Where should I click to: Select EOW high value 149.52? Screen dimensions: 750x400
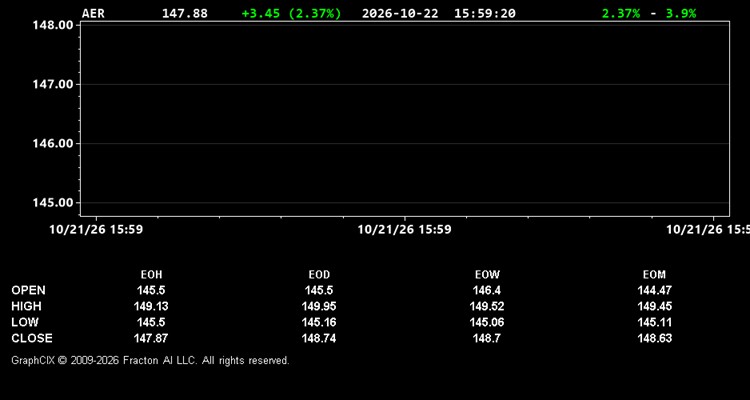(487, 306)
